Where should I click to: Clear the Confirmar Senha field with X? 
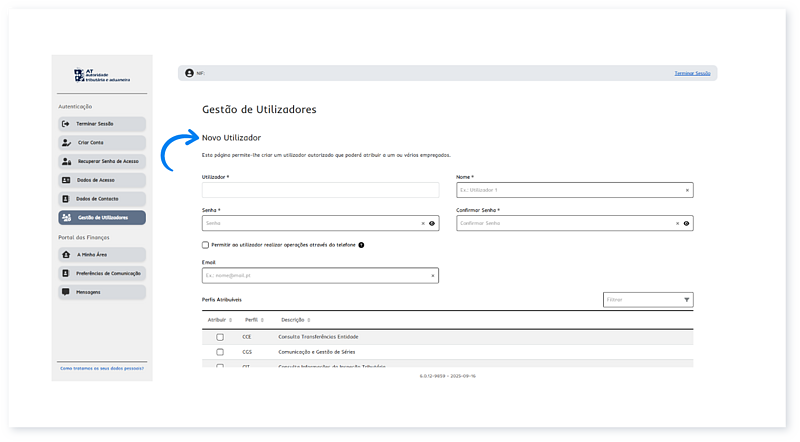tap(677, 223)
